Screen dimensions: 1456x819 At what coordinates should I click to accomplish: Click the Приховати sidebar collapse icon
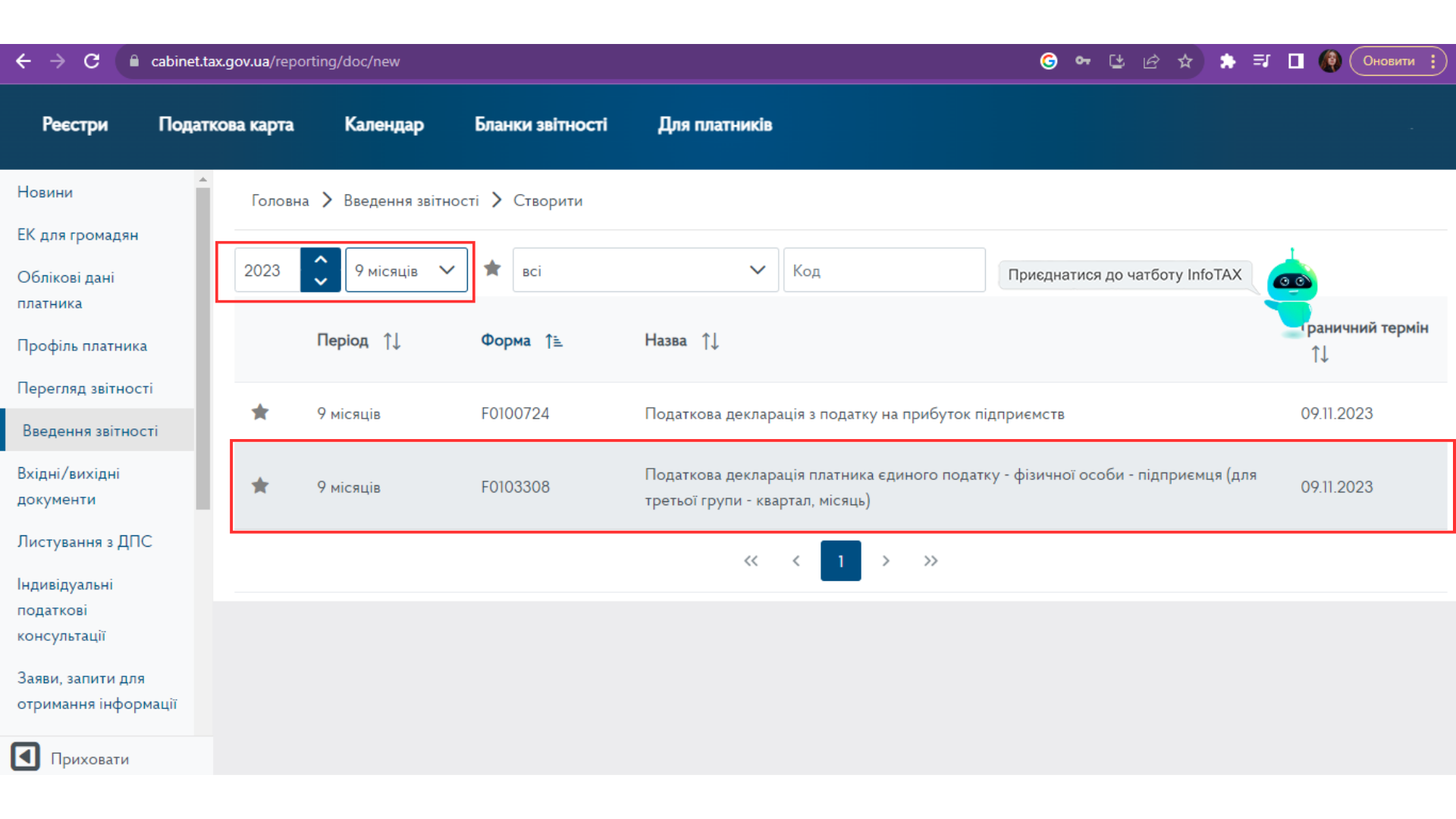(25, 757)
